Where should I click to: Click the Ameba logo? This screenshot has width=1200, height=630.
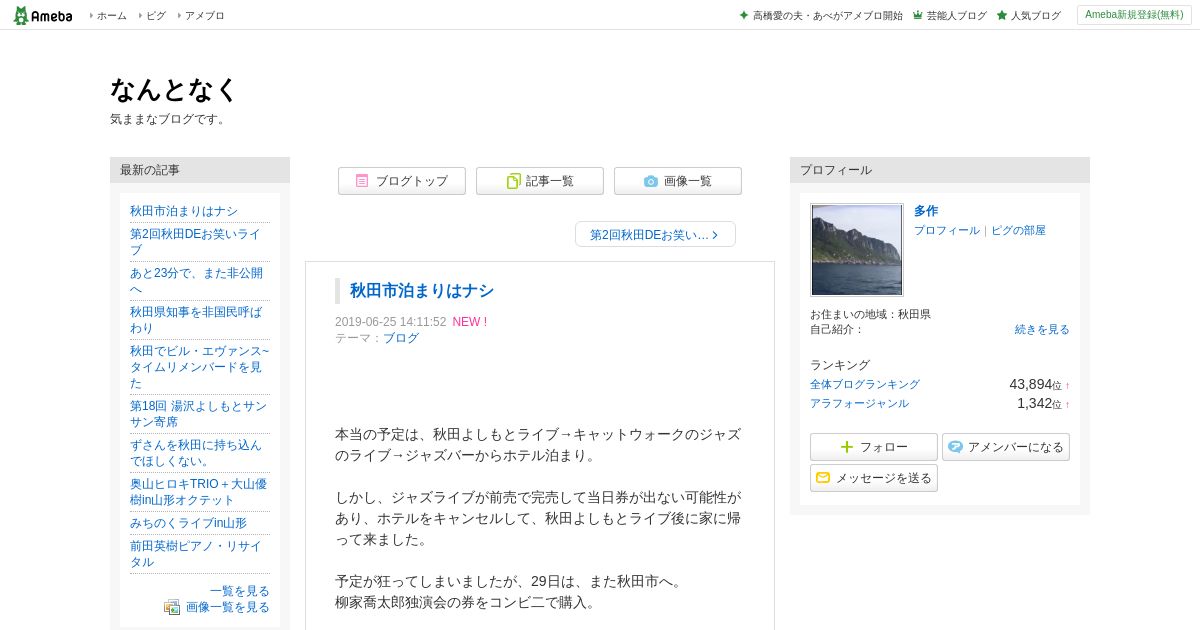pyautogui.click(x=43, y=15)
